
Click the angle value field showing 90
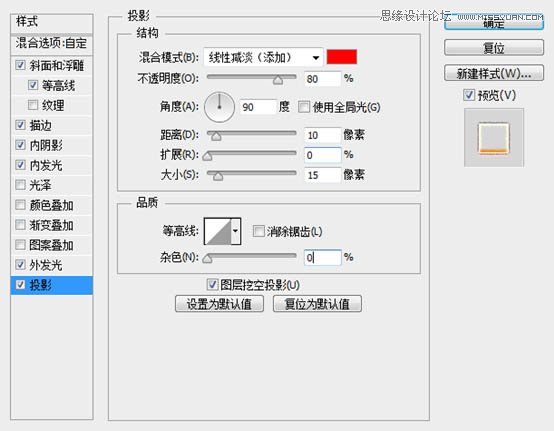coord(258,107)
